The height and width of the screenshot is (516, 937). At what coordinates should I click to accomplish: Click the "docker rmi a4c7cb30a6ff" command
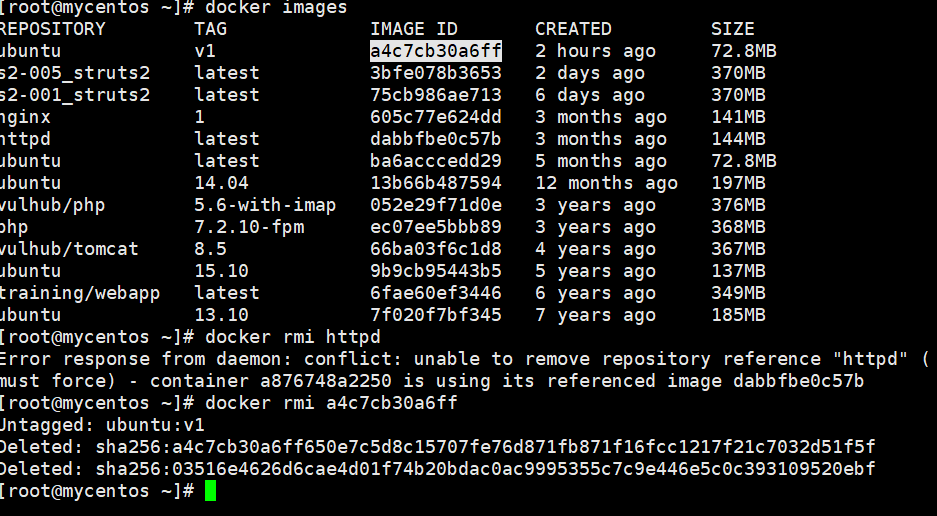click(331, 403)
